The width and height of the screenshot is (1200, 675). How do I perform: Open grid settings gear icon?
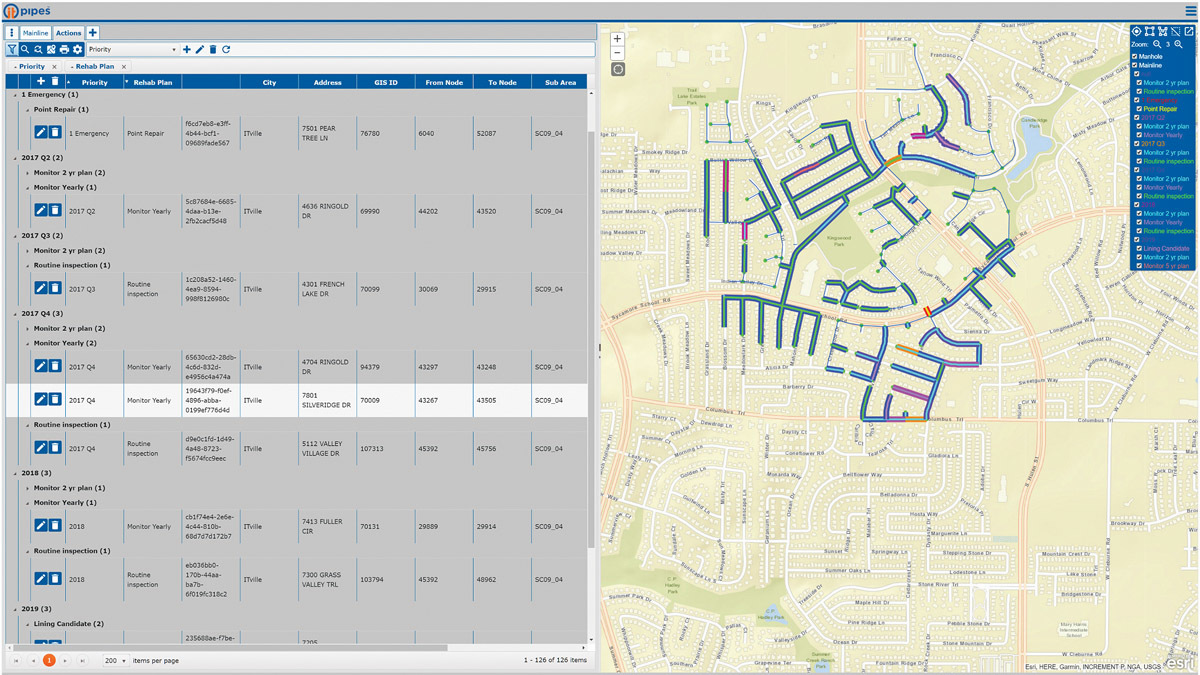(77, 49)
